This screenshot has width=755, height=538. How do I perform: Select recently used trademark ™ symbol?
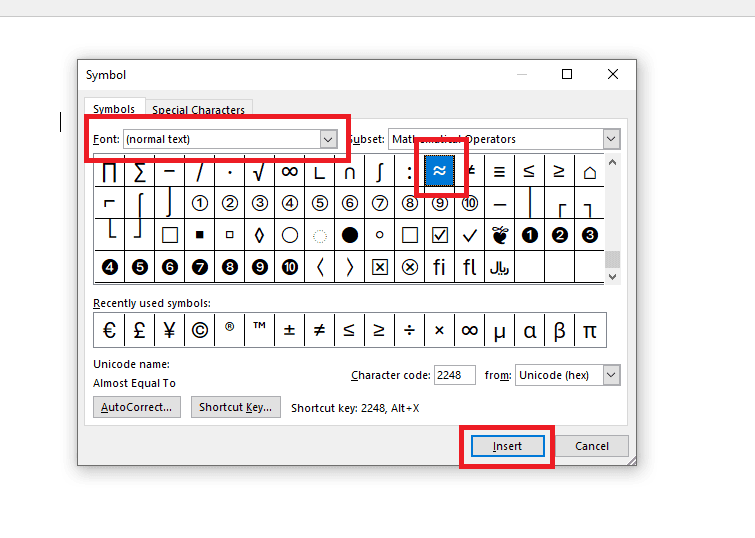pos(260,330)
